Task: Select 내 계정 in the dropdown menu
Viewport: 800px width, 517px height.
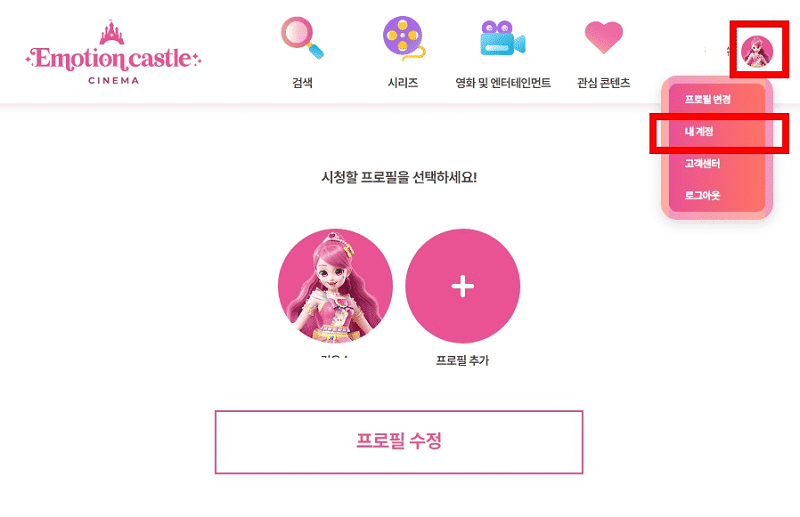Action: click(699, 131)
